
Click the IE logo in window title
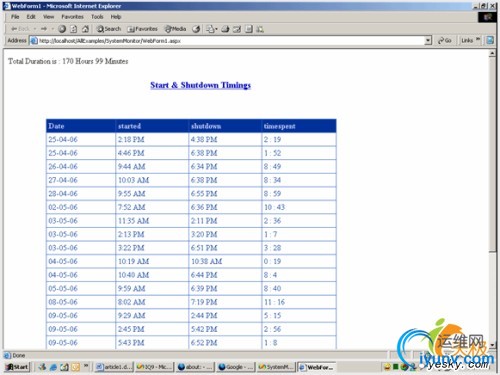7,6
